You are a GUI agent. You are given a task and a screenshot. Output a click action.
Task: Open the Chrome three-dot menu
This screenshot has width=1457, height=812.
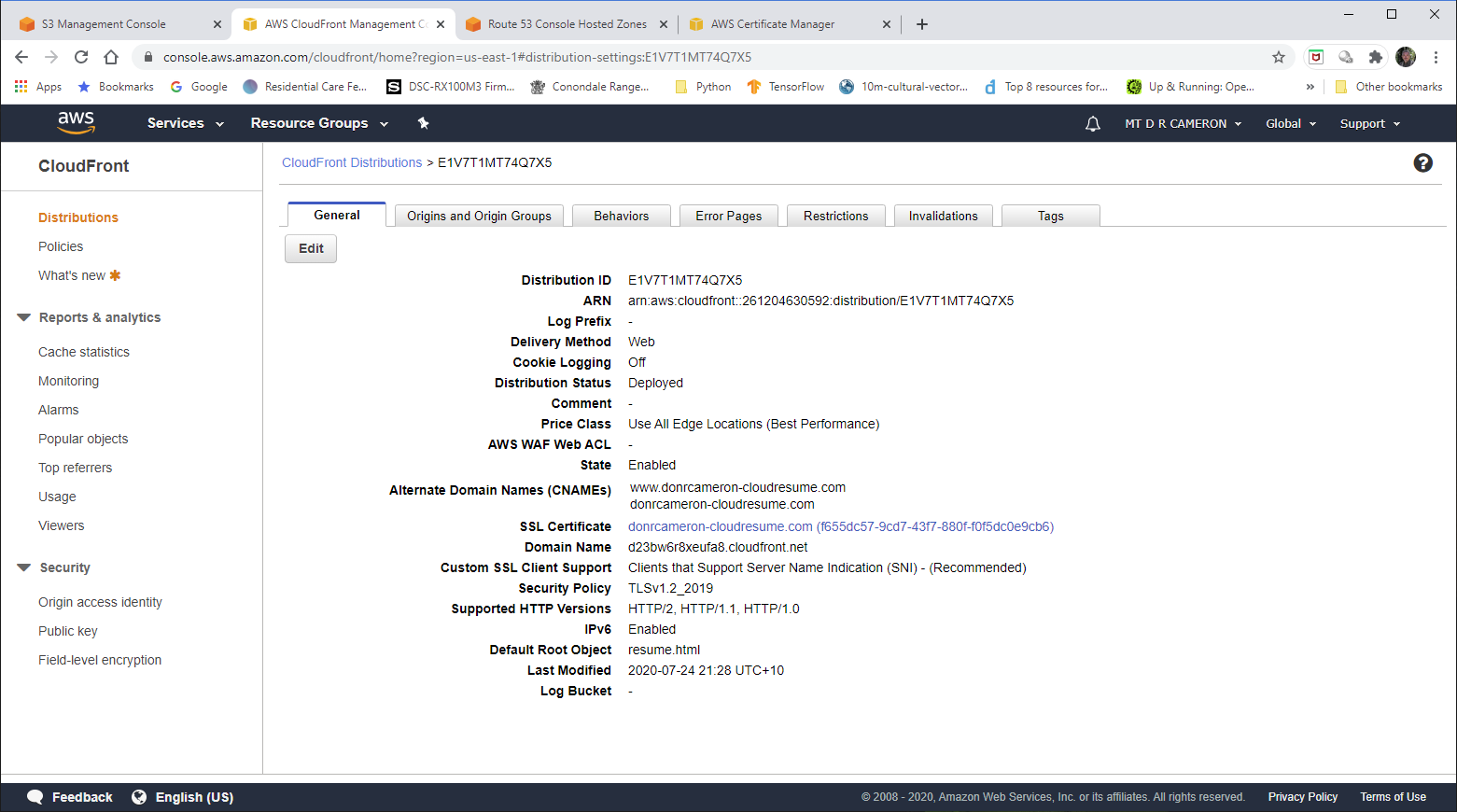pyautogui.click(x=1436, y=57)
